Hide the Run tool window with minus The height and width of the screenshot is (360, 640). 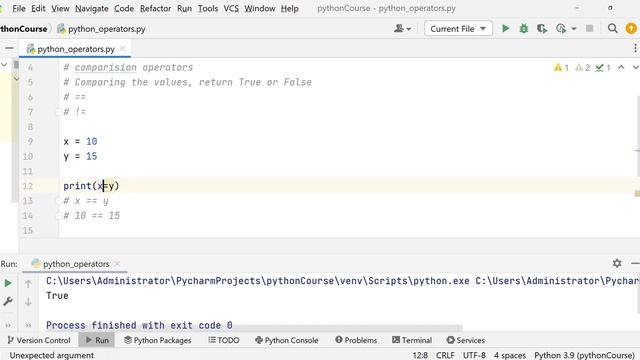[x=635, y=264]
